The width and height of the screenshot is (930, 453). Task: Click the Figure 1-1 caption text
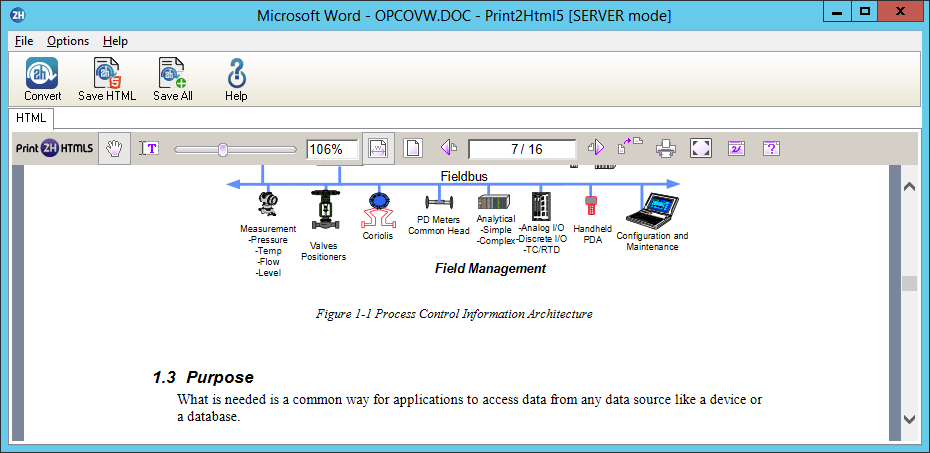tap(454, 314)
